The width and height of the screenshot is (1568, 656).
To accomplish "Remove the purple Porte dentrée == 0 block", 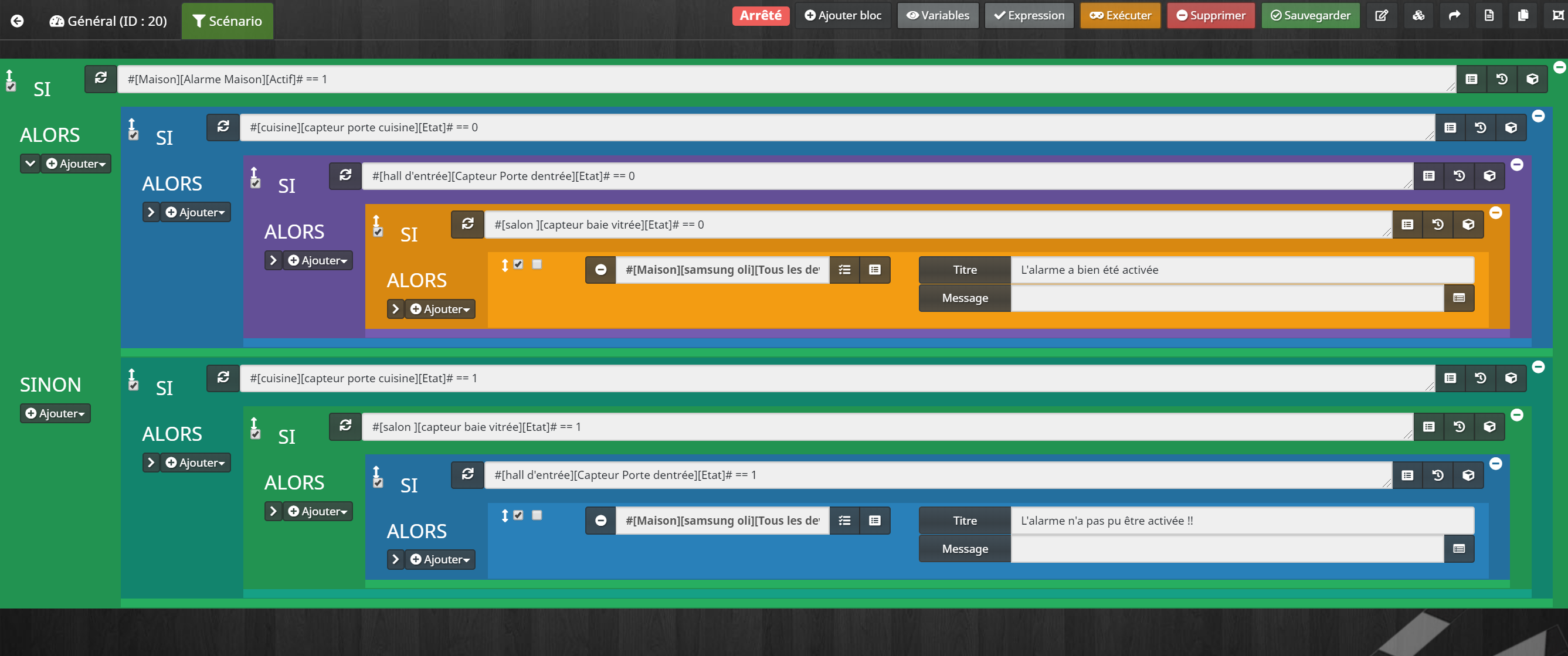I will [x=1517, y=164].
